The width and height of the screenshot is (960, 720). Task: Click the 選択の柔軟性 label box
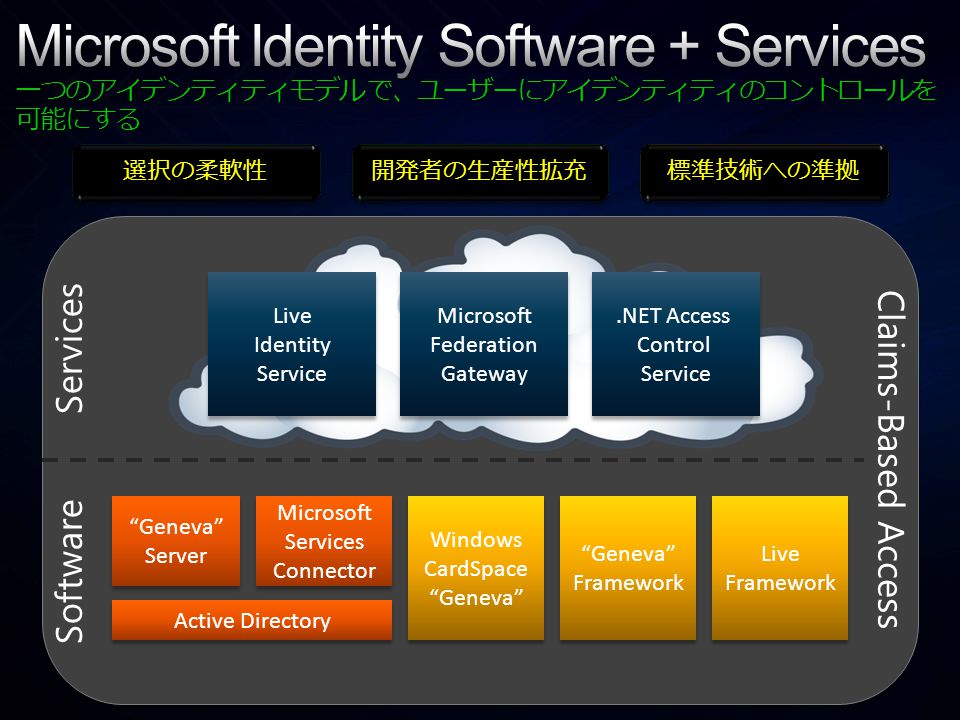click(x=196, y=171)
